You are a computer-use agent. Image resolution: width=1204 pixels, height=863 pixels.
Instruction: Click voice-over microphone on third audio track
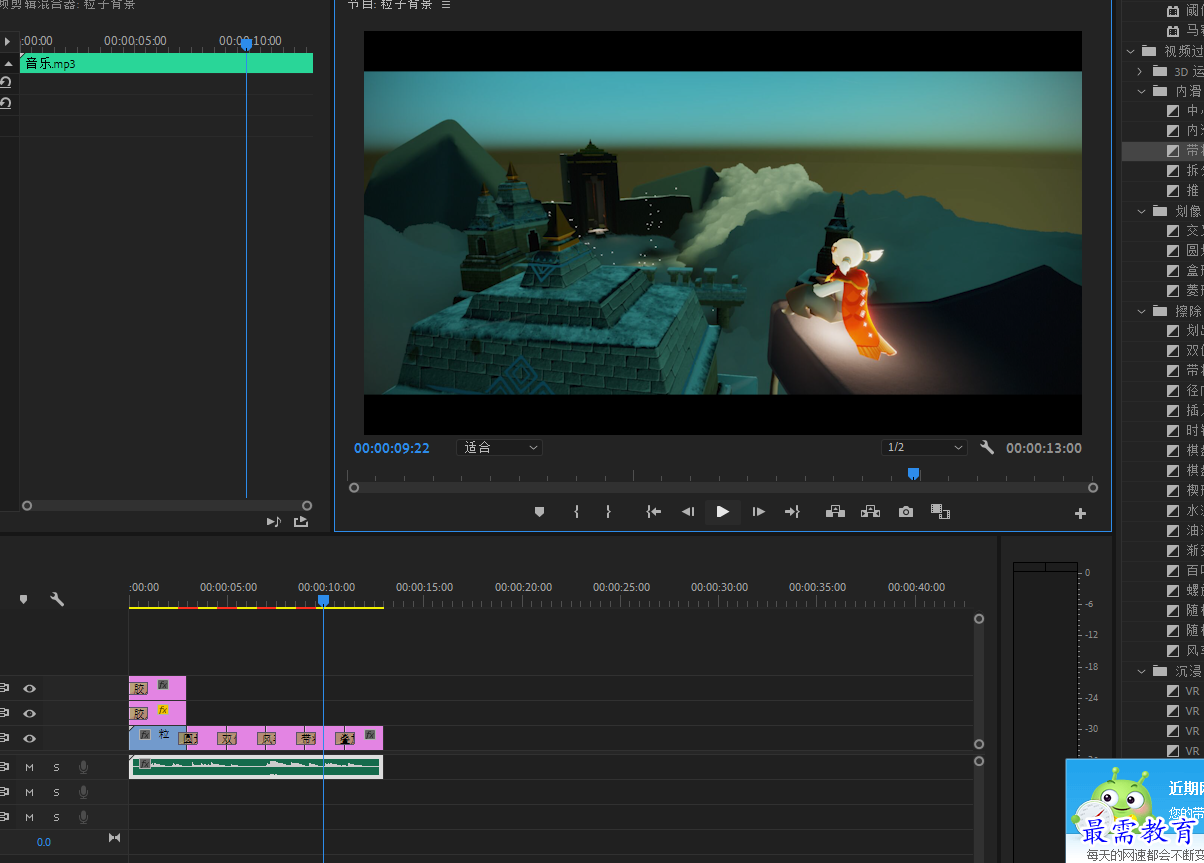point(84,817)
